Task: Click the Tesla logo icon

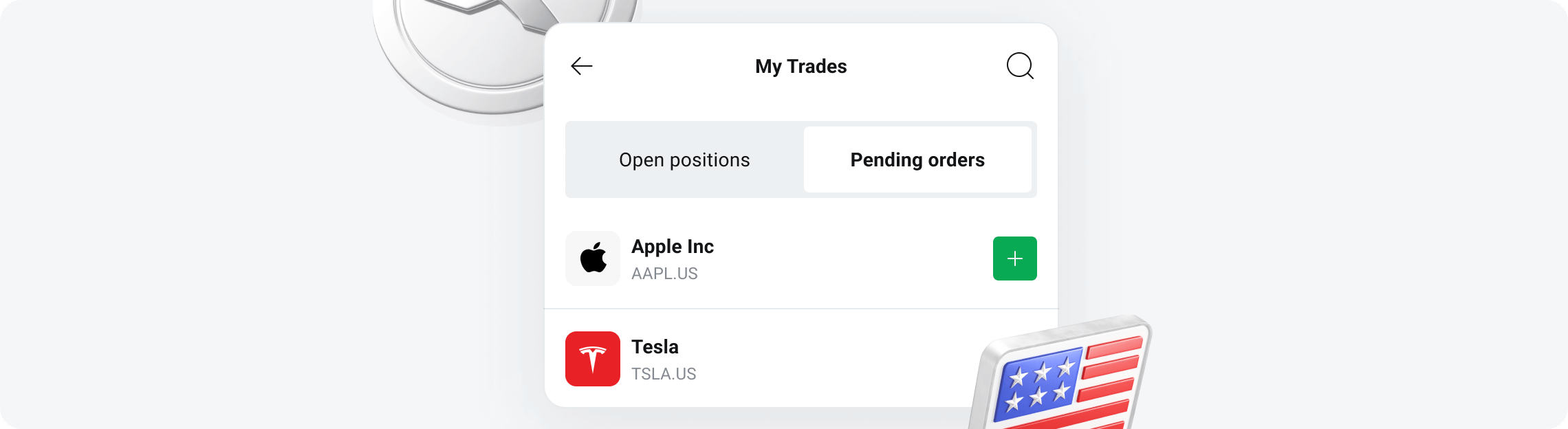Action: pyautogui.click(x=593, y=359)
